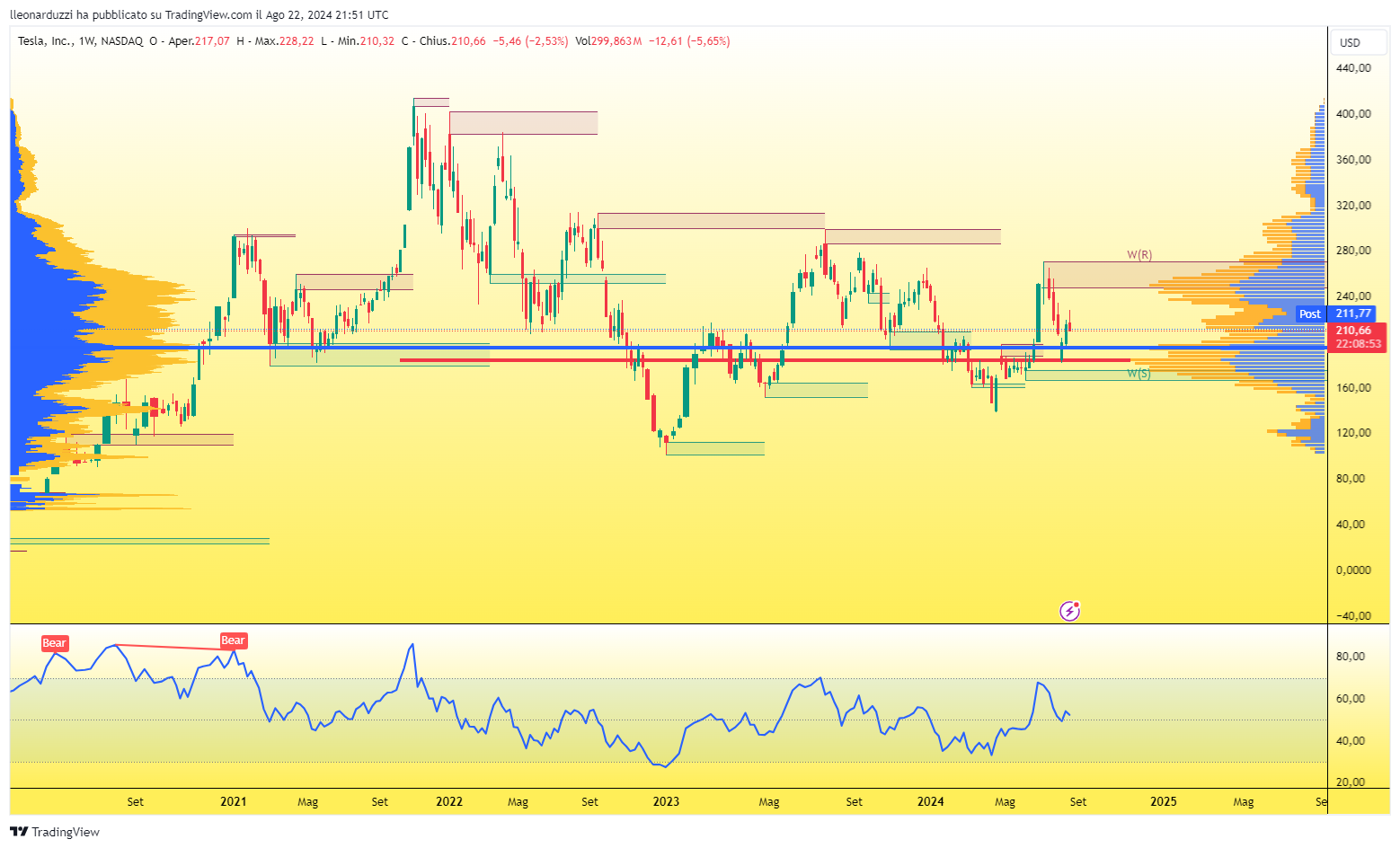Select the W(S) support label
1400x848 pixels.
tap(1139, 373)
